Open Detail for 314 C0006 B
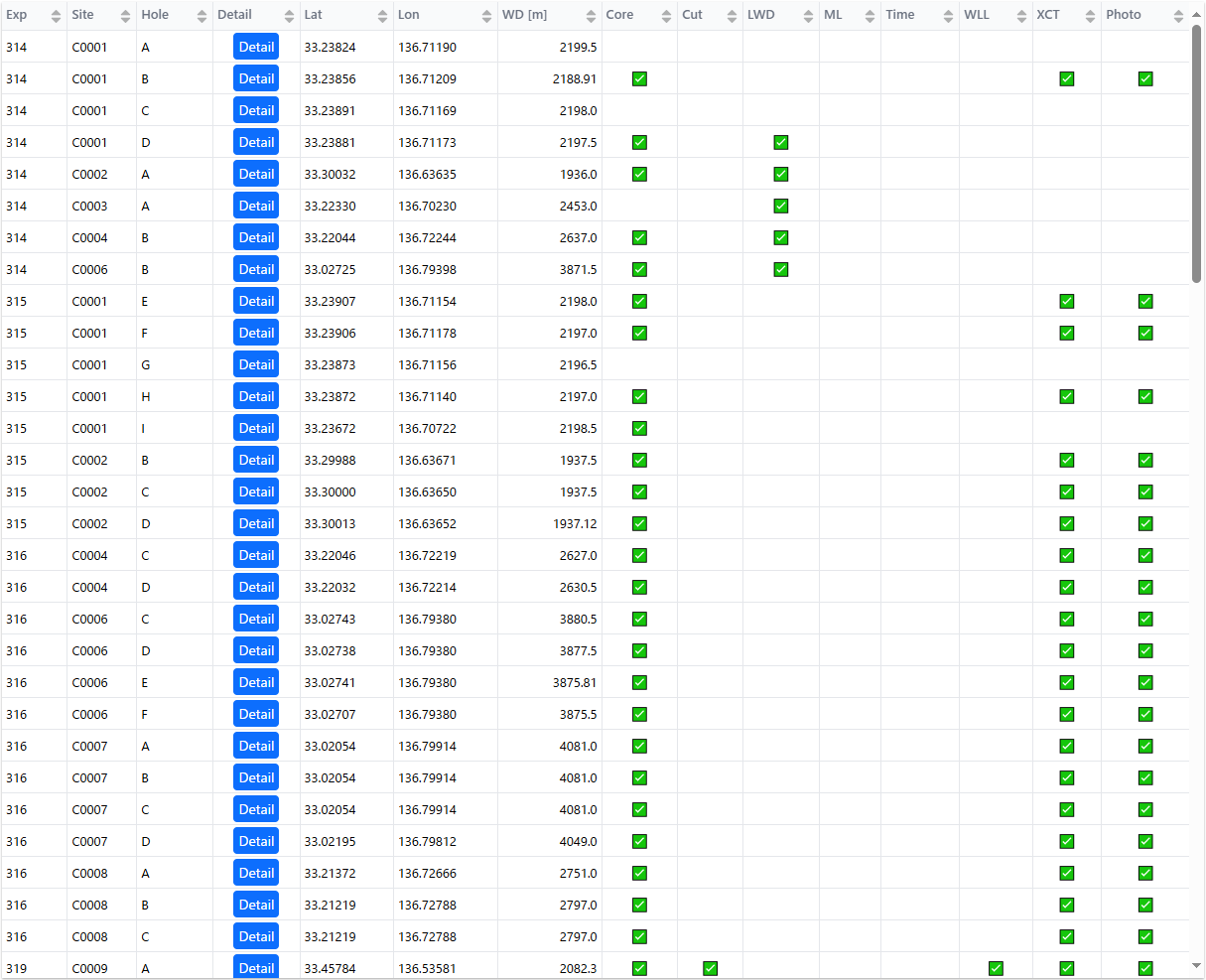1206x980 pixels. [x=256, y=269]
